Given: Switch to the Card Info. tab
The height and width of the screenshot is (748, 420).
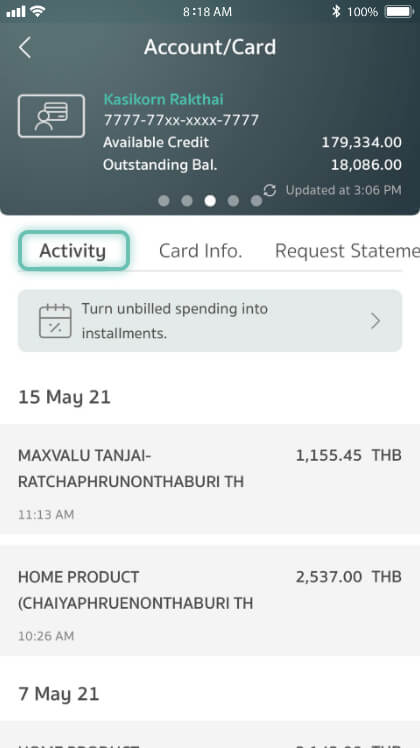Looking at the screenshot, I should click(x=200, y=251).
